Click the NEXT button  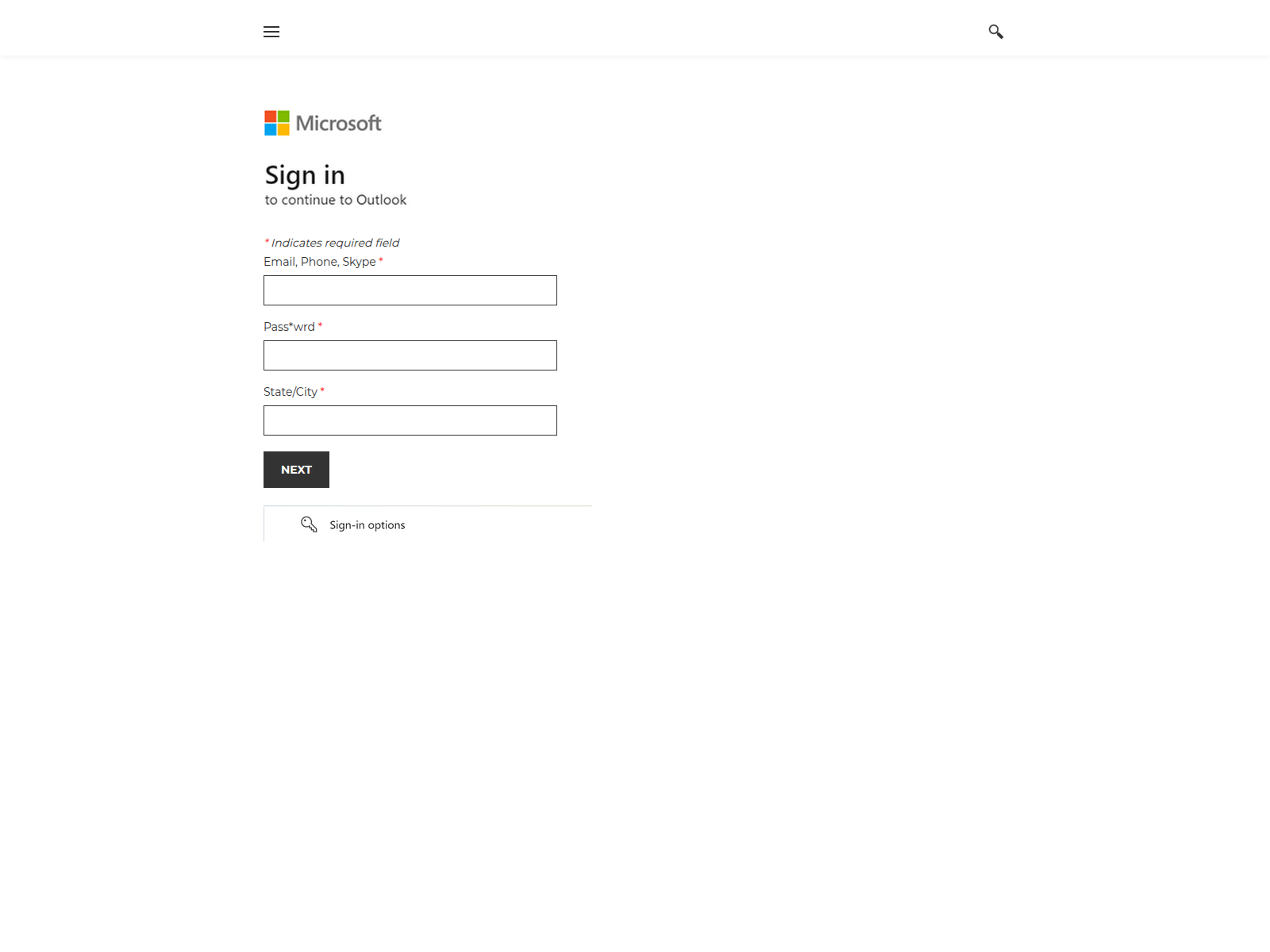[296, 470]
